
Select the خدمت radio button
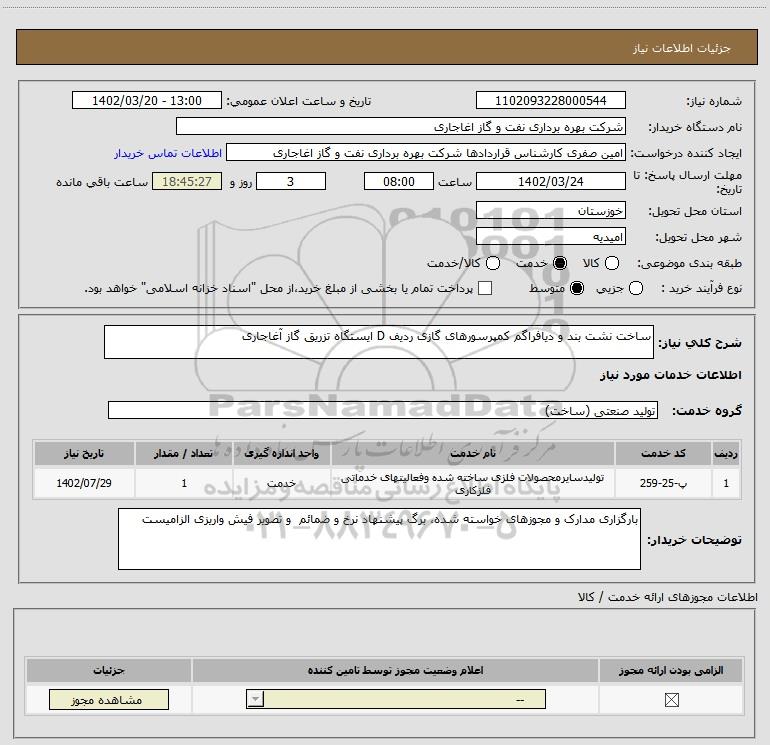click(560, 263)
